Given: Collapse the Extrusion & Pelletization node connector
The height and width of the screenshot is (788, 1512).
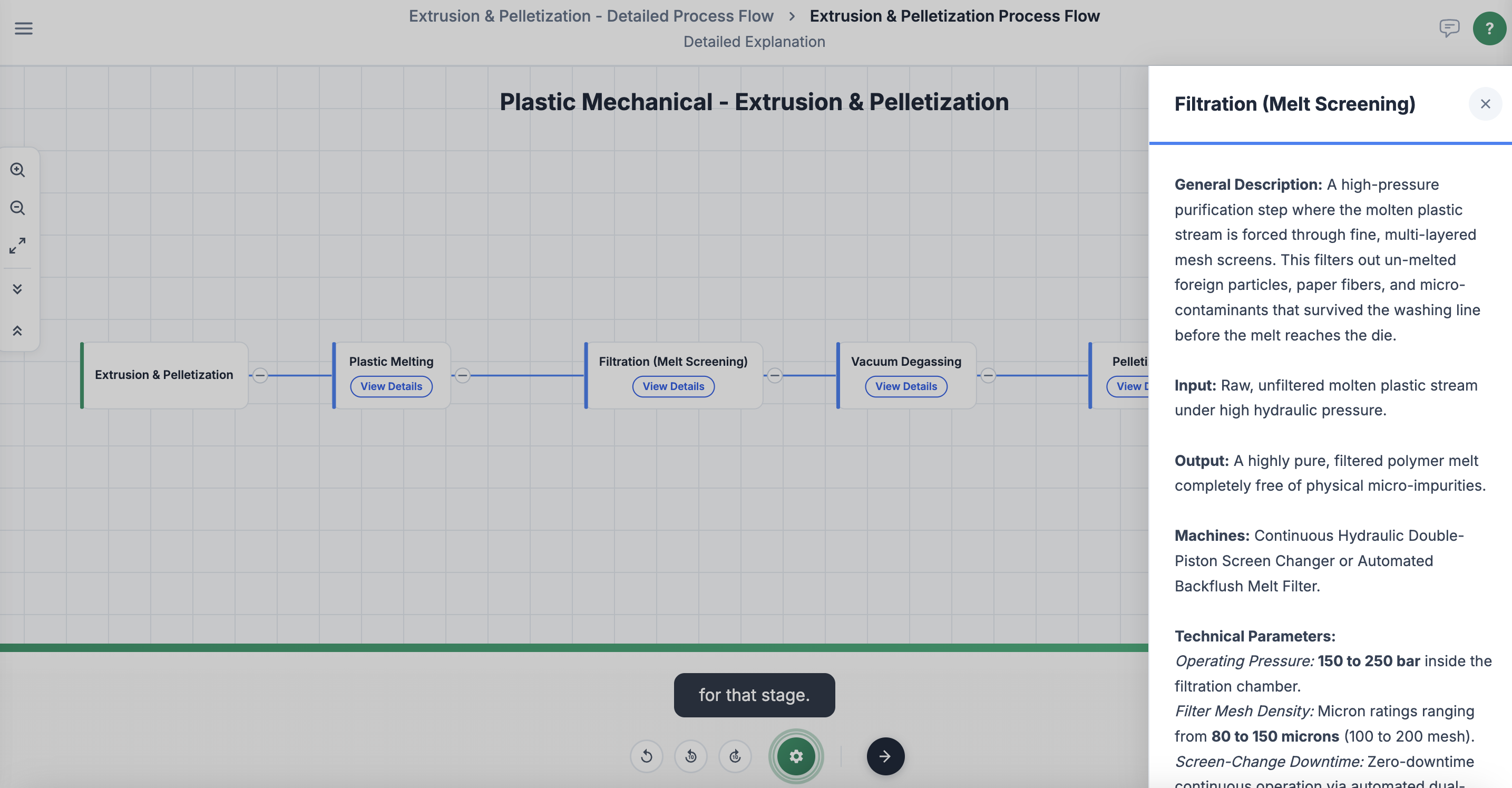Looking at the screenshot, I should [260, 375].
